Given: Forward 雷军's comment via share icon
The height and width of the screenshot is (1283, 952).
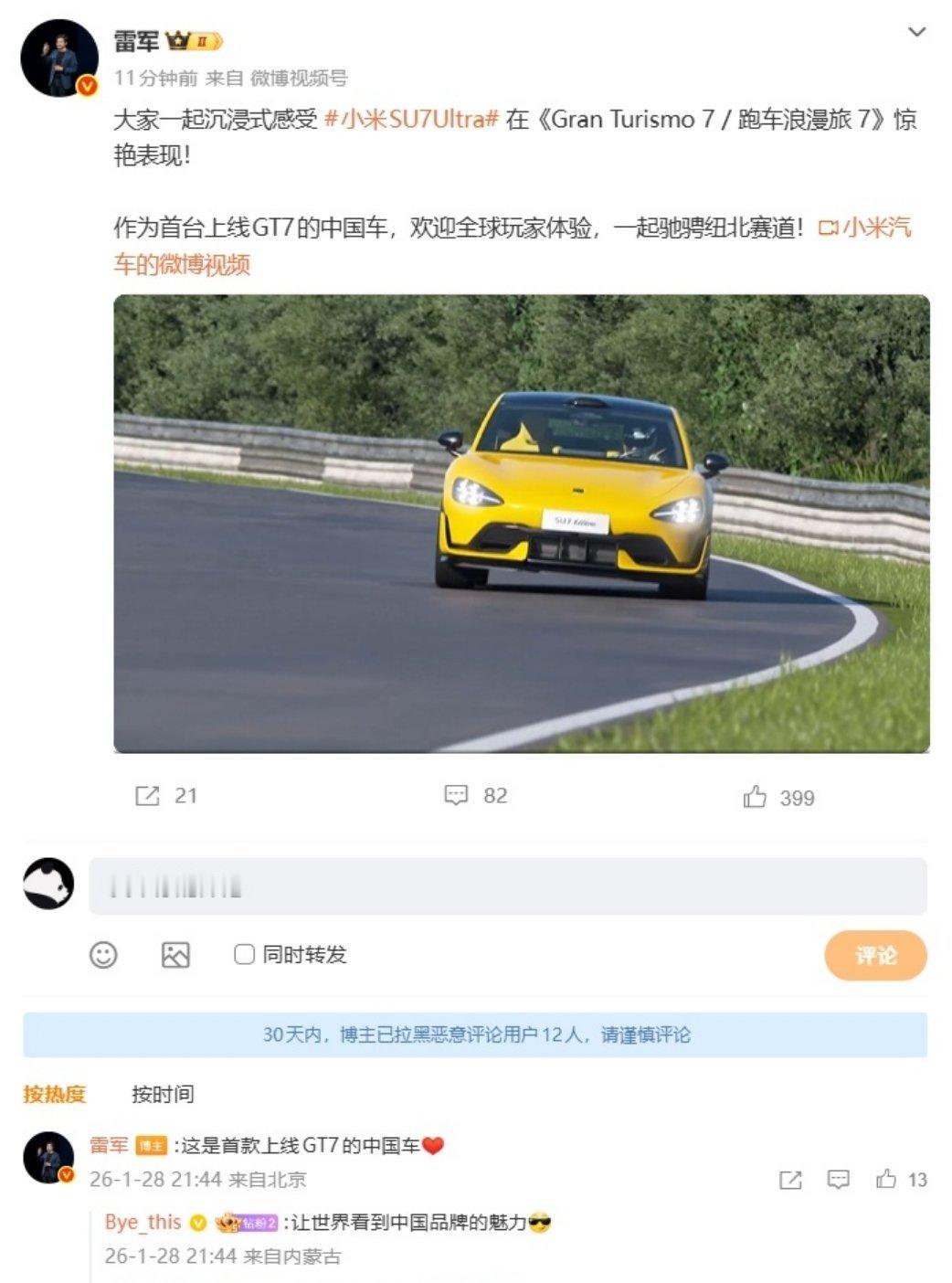Looking at the screenshot, I should [790, 1180].
